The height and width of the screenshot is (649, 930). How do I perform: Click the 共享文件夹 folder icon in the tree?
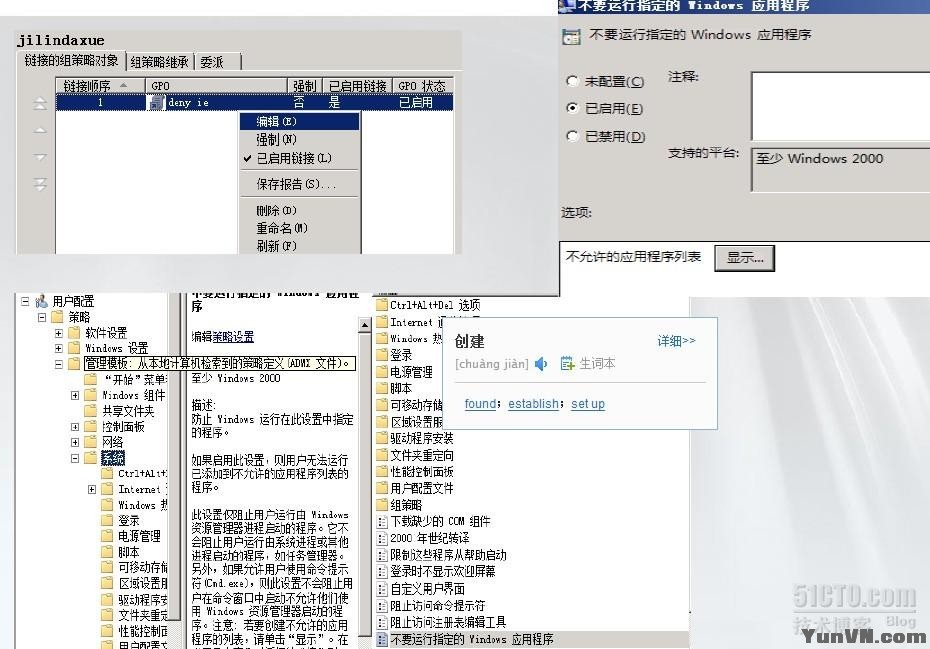point(91,411)
